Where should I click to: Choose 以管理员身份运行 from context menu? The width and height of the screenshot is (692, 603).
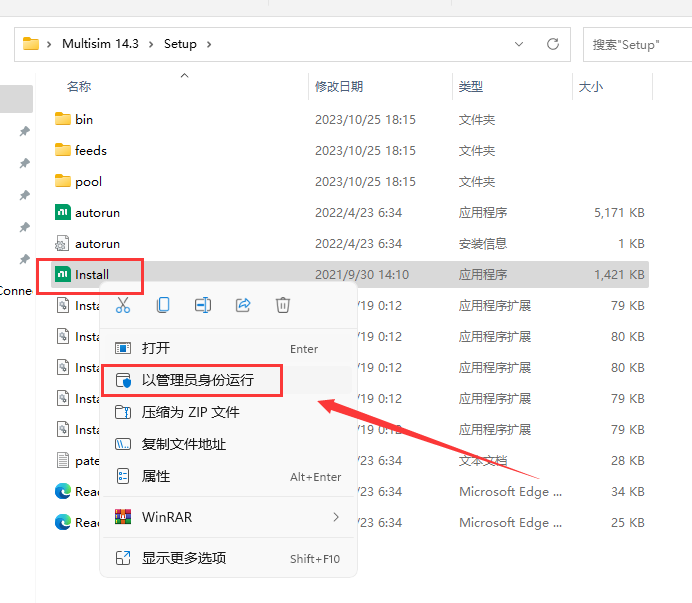pos(197,380)
